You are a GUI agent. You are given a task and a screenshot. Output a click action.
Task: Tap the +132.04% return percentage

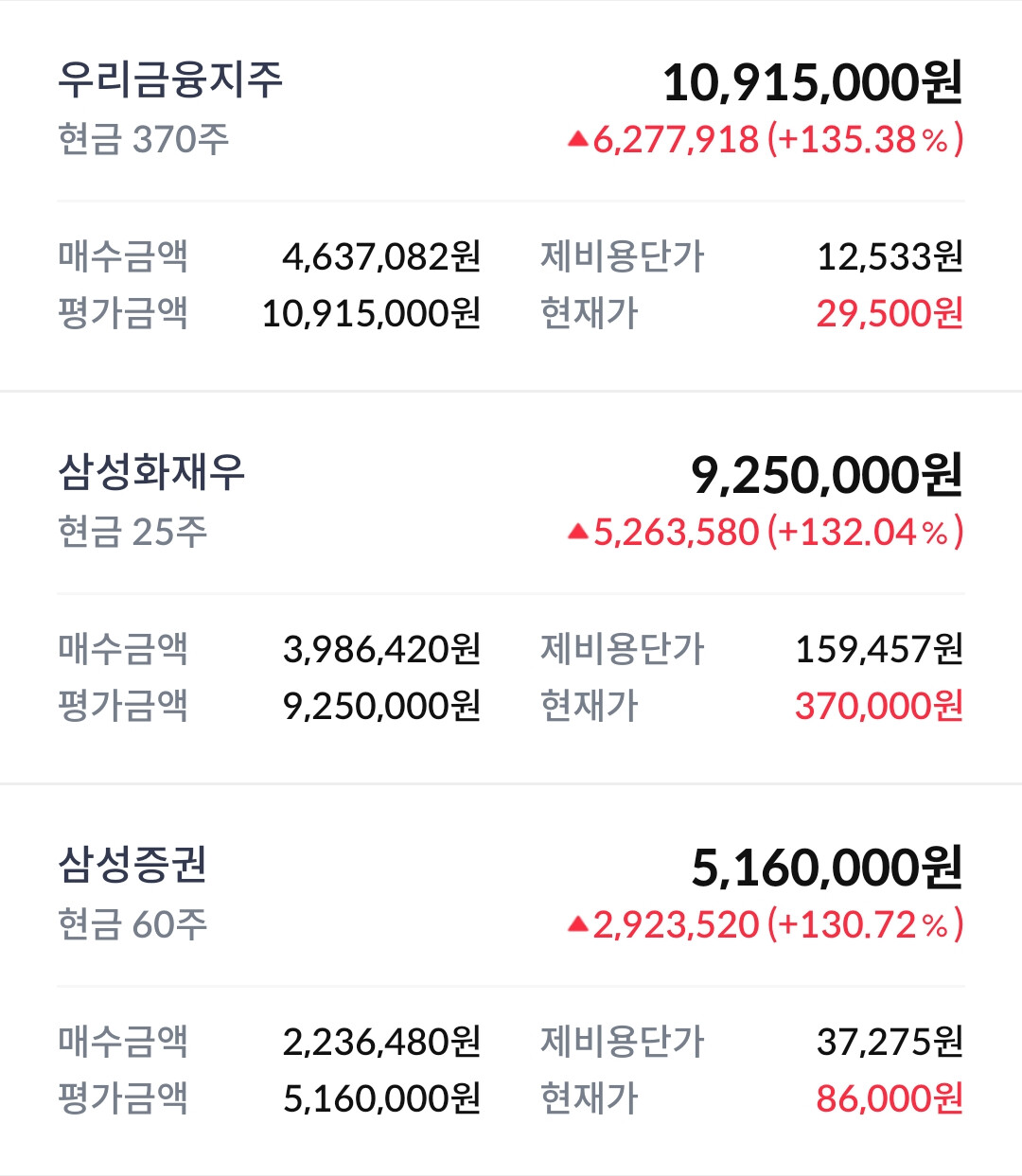[x=865, y=532]
